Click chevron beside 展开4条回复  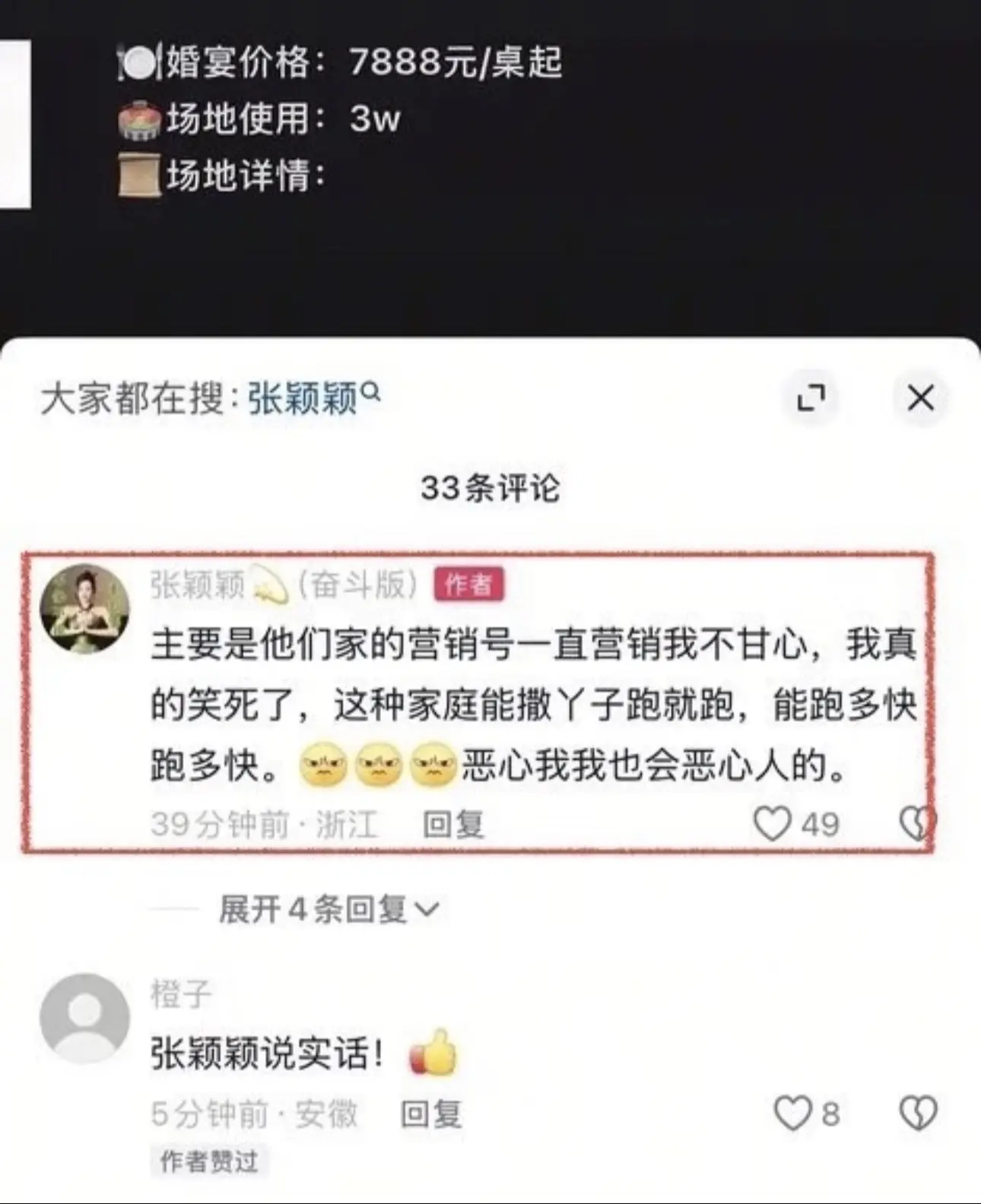coord(427,910)
